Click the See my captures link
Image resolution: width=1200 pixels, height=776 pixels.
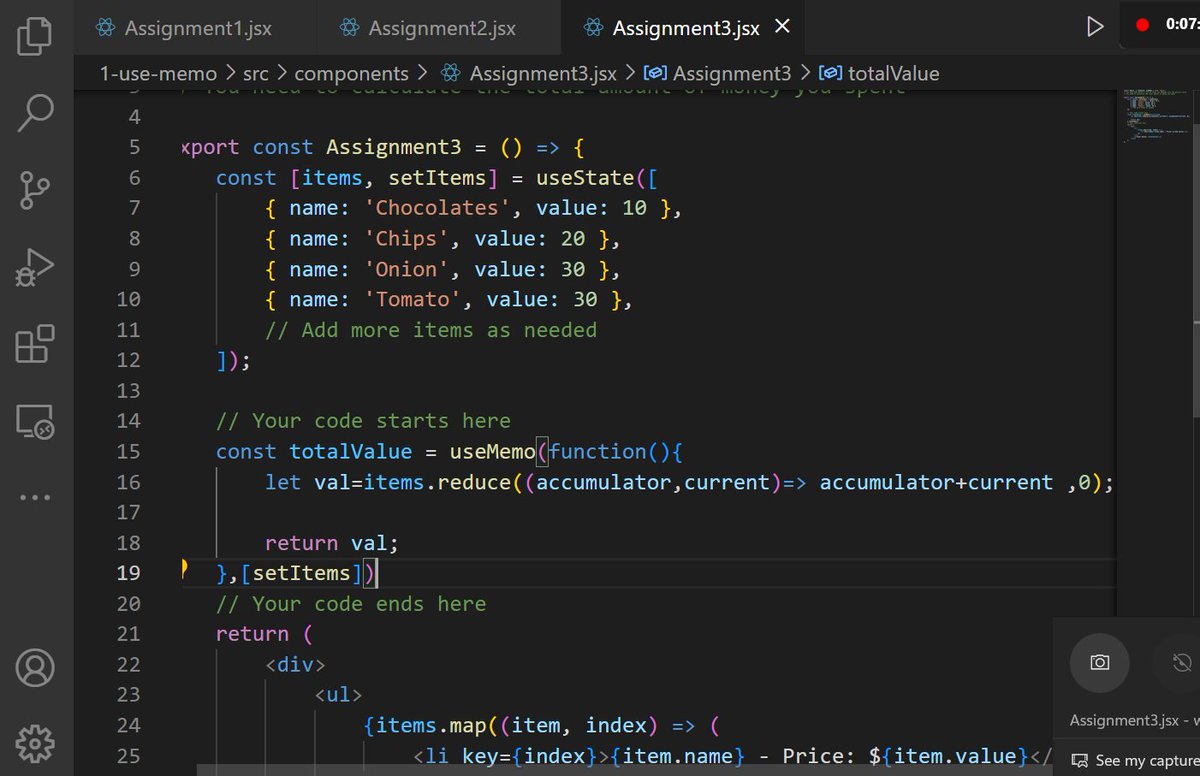pyautogui.click(x=1135, y=761)
